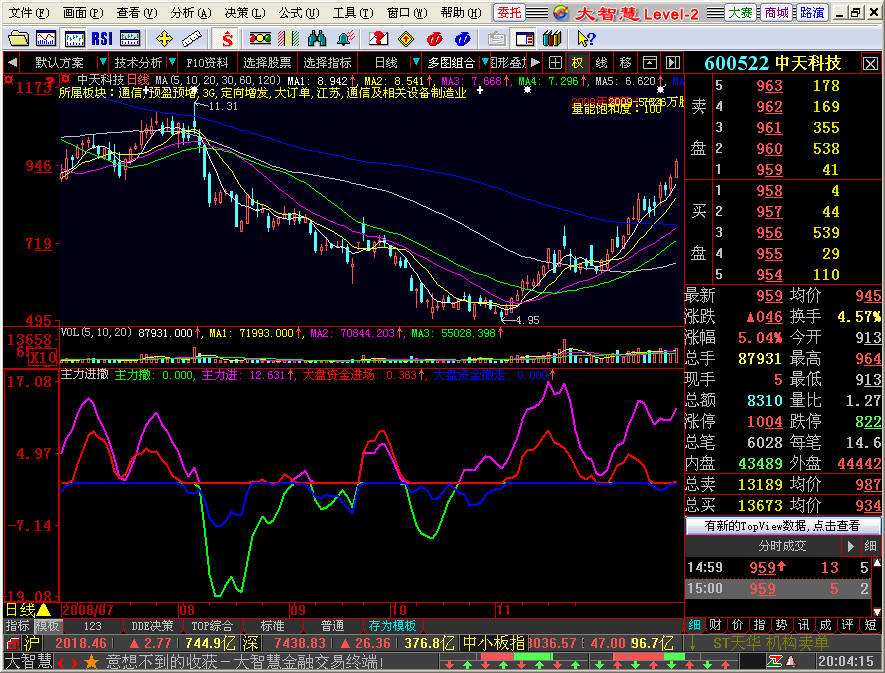Viewport: 885px width, 673px height.
Task: Toggle the 权 adjustment button
Action: (577, 63)
